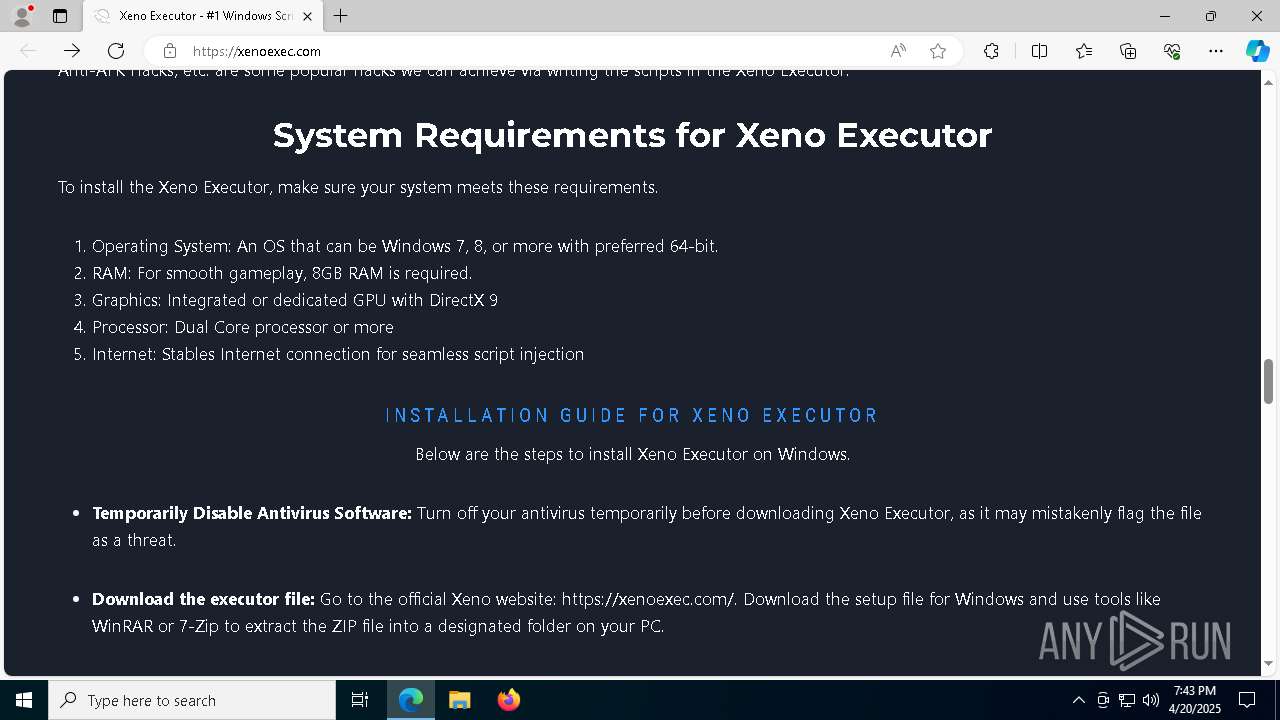Select 'Temporarily Disable Antivirus Software:' text
The image size is (1280, 720).
click(x=252, y=513)
